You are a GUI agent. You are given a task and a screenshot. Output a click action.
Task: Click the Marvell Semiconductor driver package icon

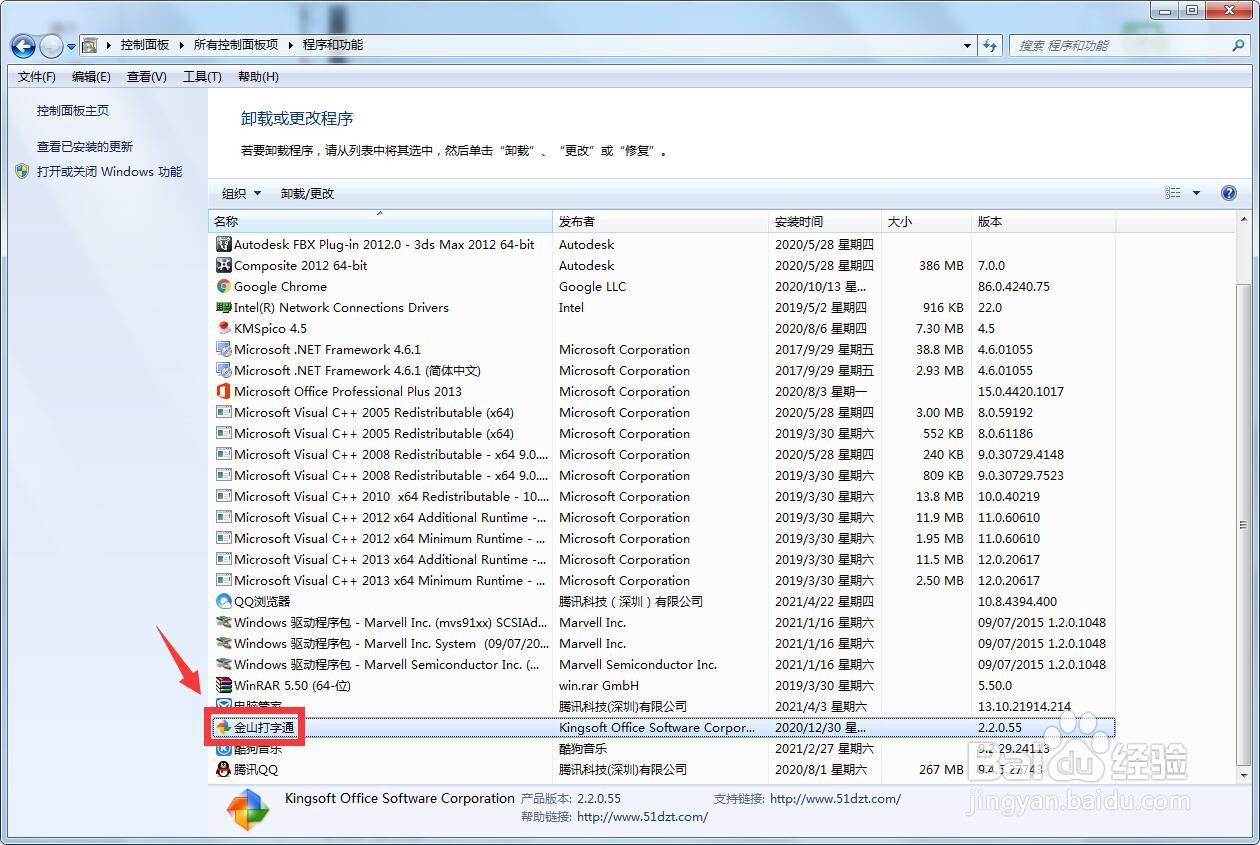click(224, 664)
